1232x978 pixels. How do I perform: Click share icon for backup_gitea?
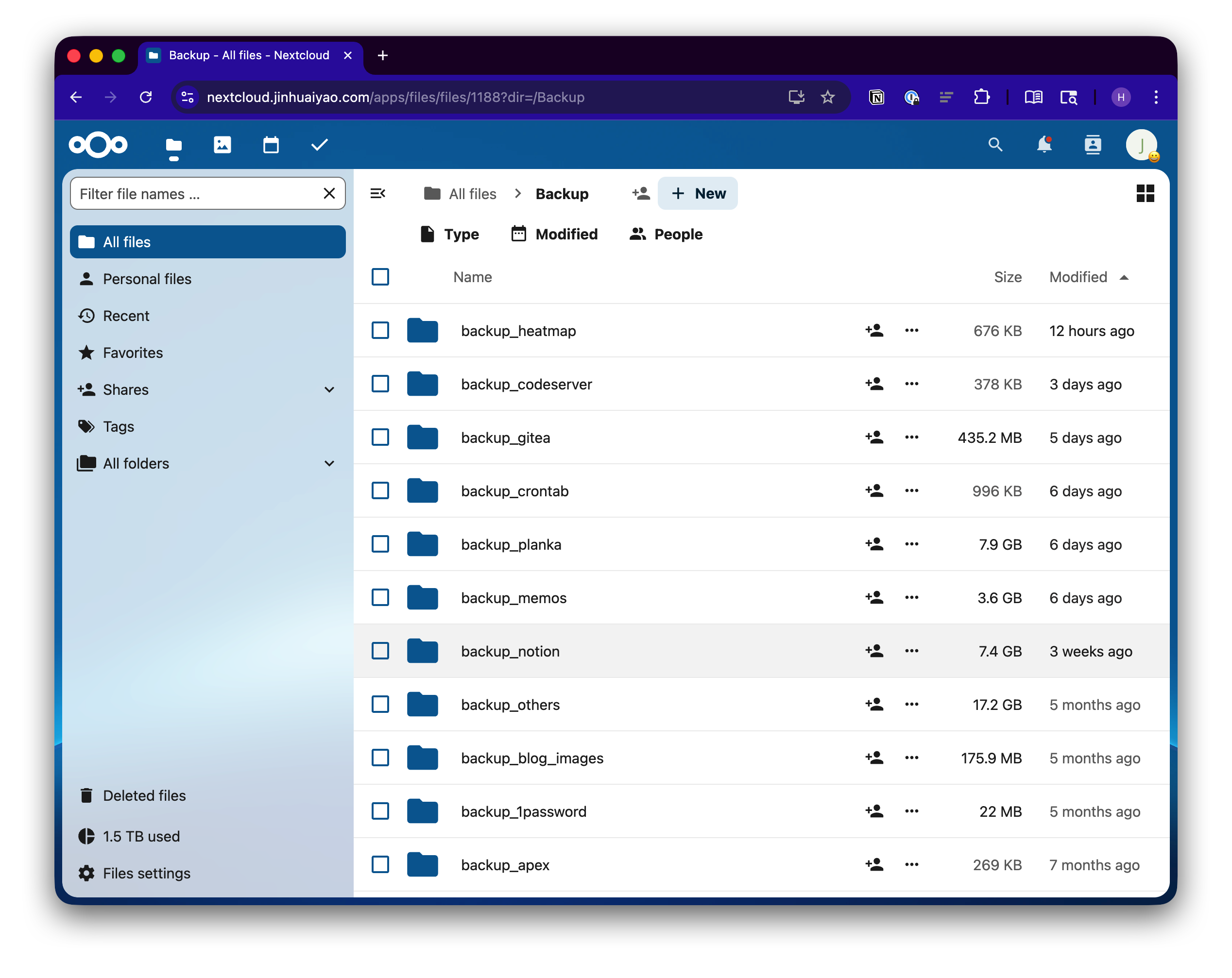873,438
